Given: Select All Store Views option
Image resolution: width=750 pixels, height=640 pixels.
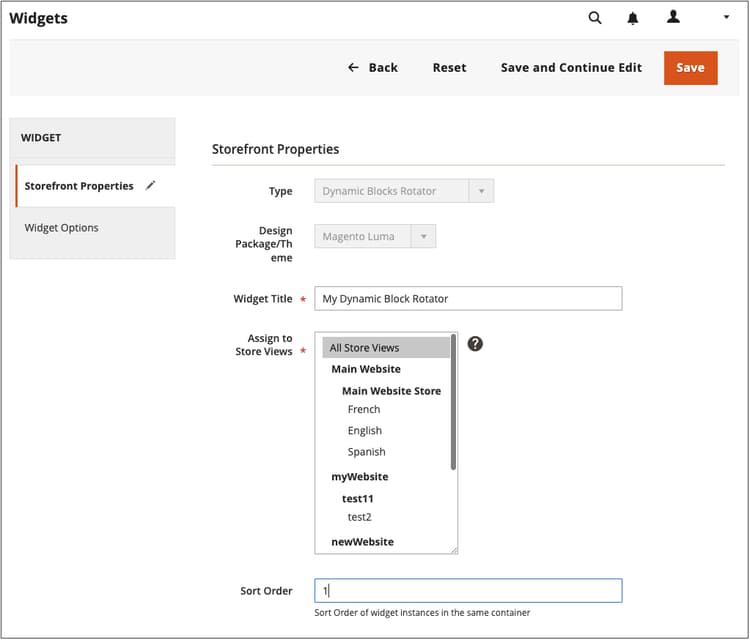Looking at the screenshot, I should tap(385, 348).
